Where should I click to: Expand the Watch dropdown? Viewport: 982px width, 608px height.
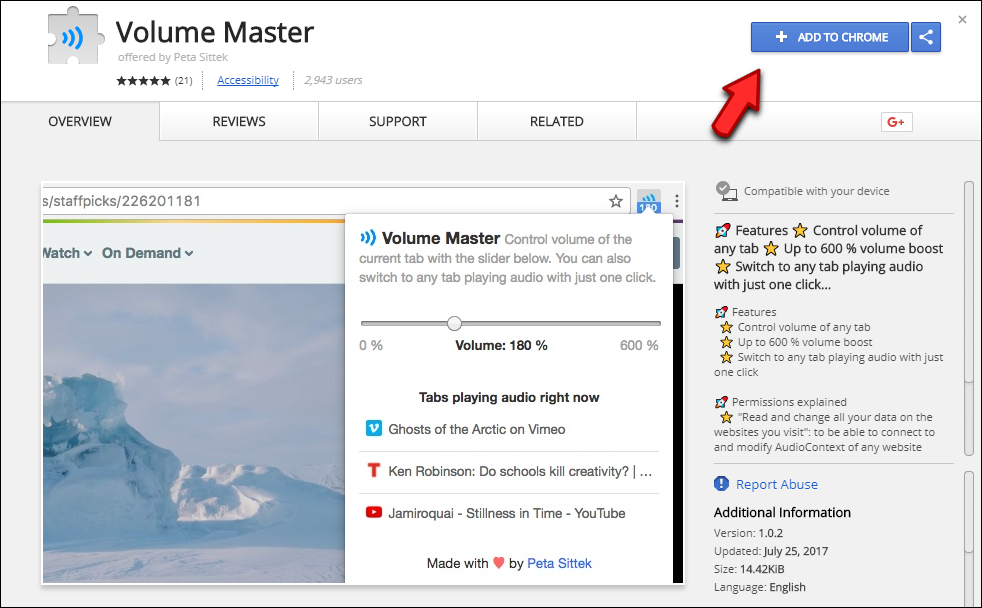point(67,253)
